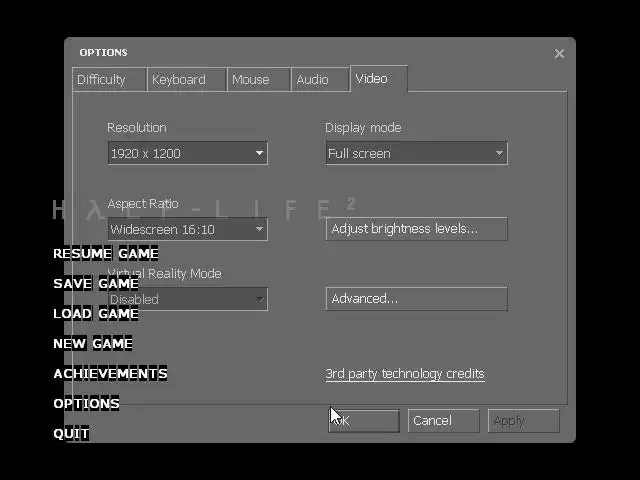The width and height of the screenshot is (640, 480).
Task: Switch to the Difficulty tab
Action: click(x=109, y=79)
